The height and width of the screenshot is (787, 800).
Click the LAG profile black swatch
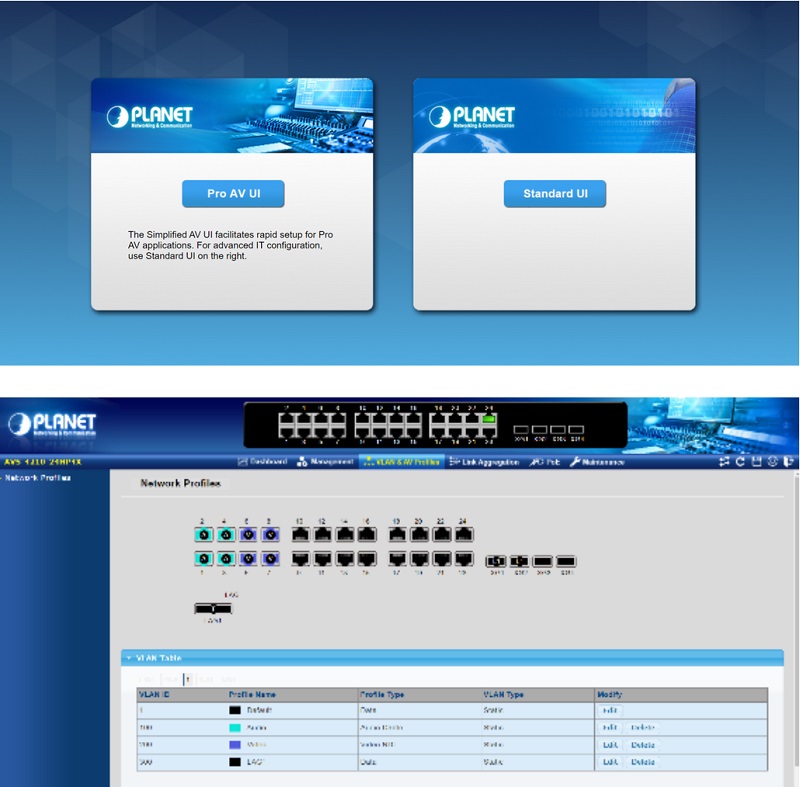pos(235,761)
